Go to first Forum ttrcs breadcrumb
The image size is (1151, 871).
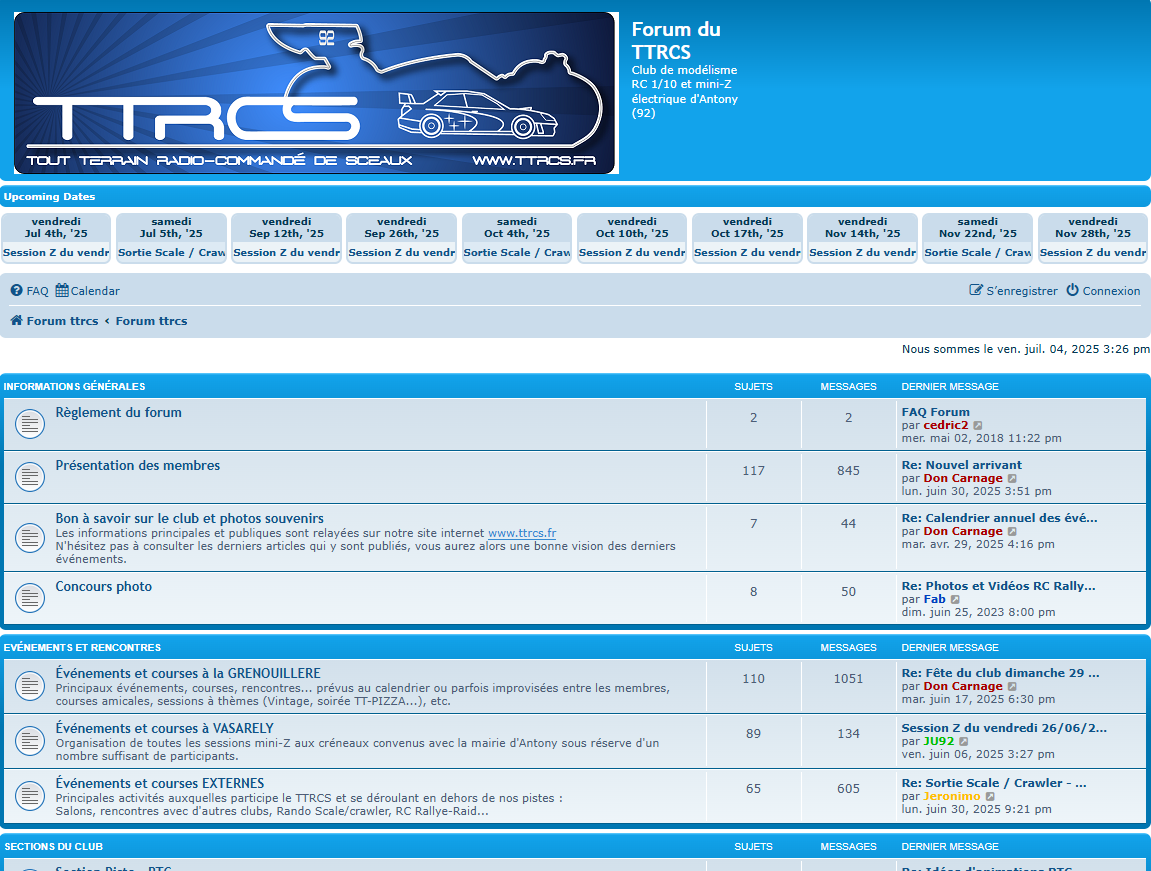click(x=62, y=321)
